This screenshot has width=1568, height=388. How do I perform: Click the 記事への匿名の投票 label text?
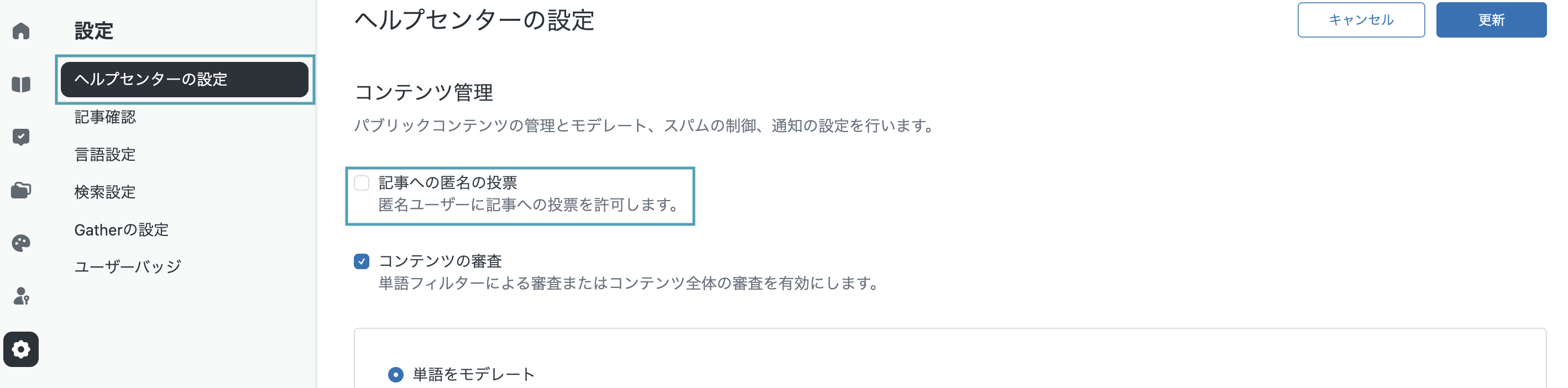click(448, 182)
